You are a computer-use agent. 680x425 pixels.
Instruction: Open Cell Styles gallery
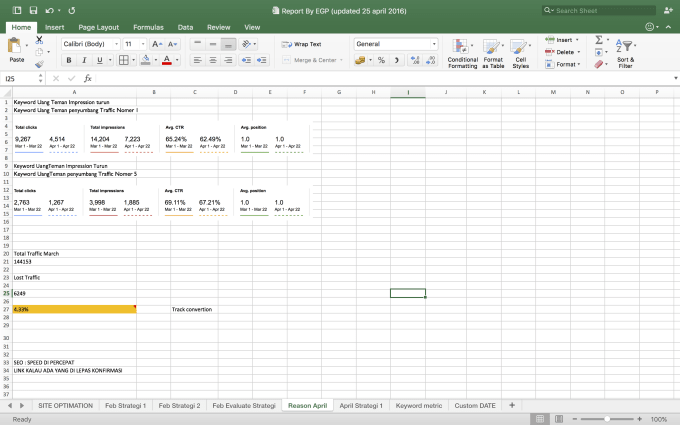[x=520, y=53]
